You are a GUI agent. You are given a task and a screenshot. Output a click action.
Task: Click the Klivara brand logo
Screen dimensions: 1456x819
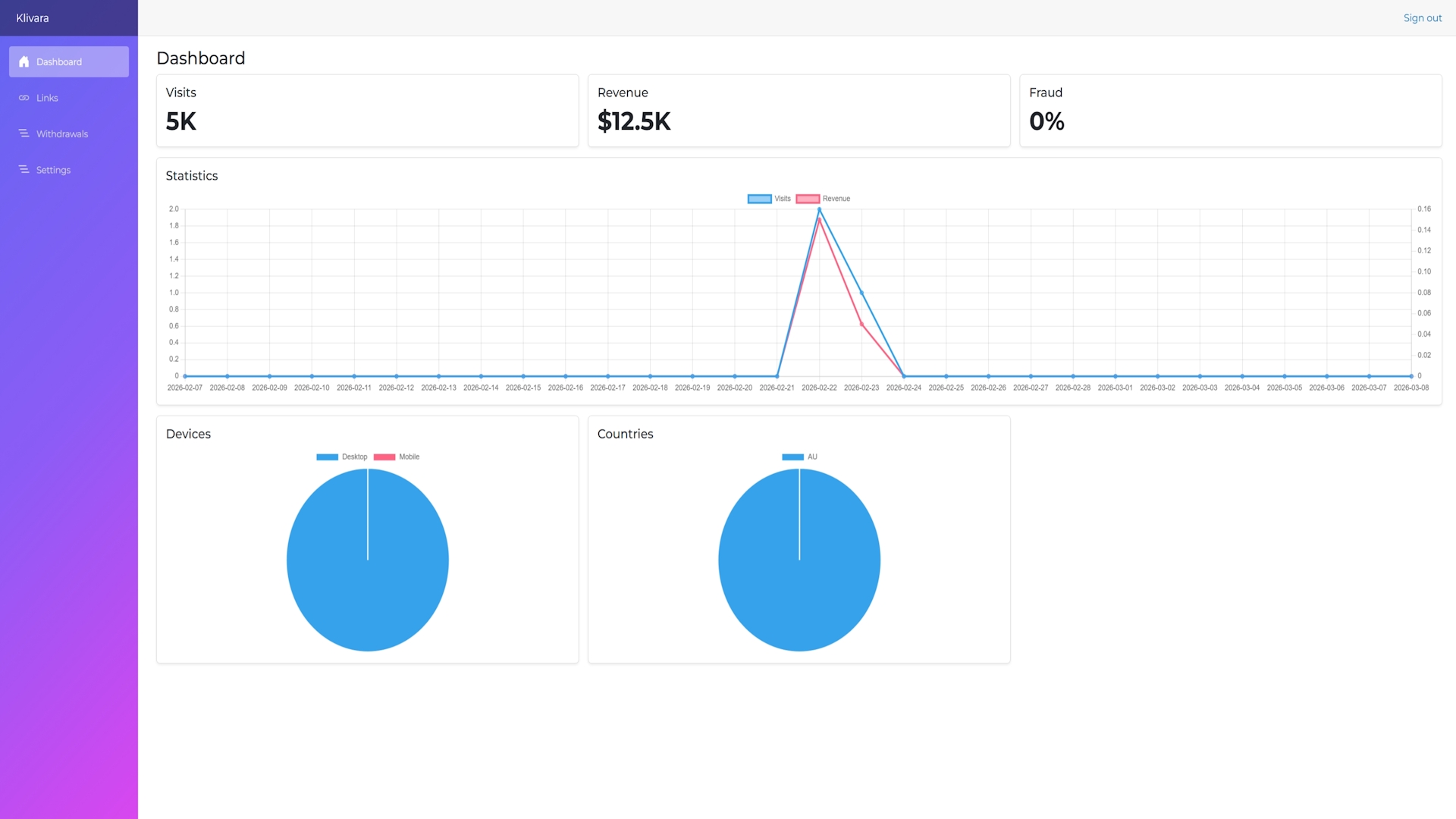[x=32, y=18]
